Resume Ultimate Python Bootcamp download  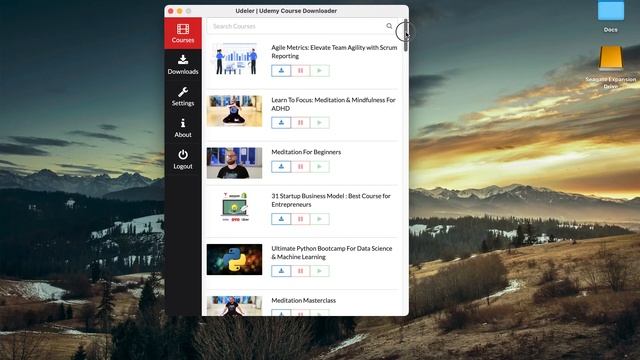(x=320, y=271)
